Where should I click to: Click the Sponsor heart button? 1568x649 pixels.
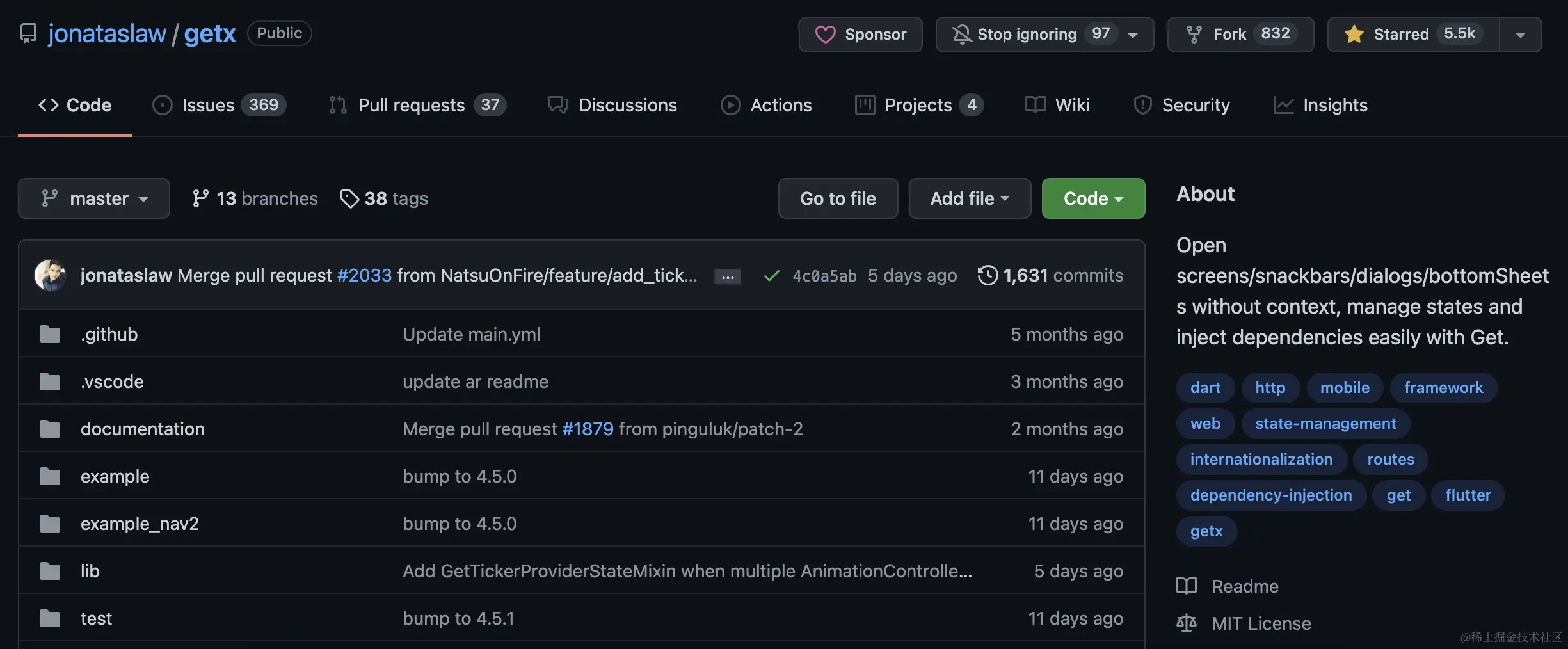pos(860,34)
